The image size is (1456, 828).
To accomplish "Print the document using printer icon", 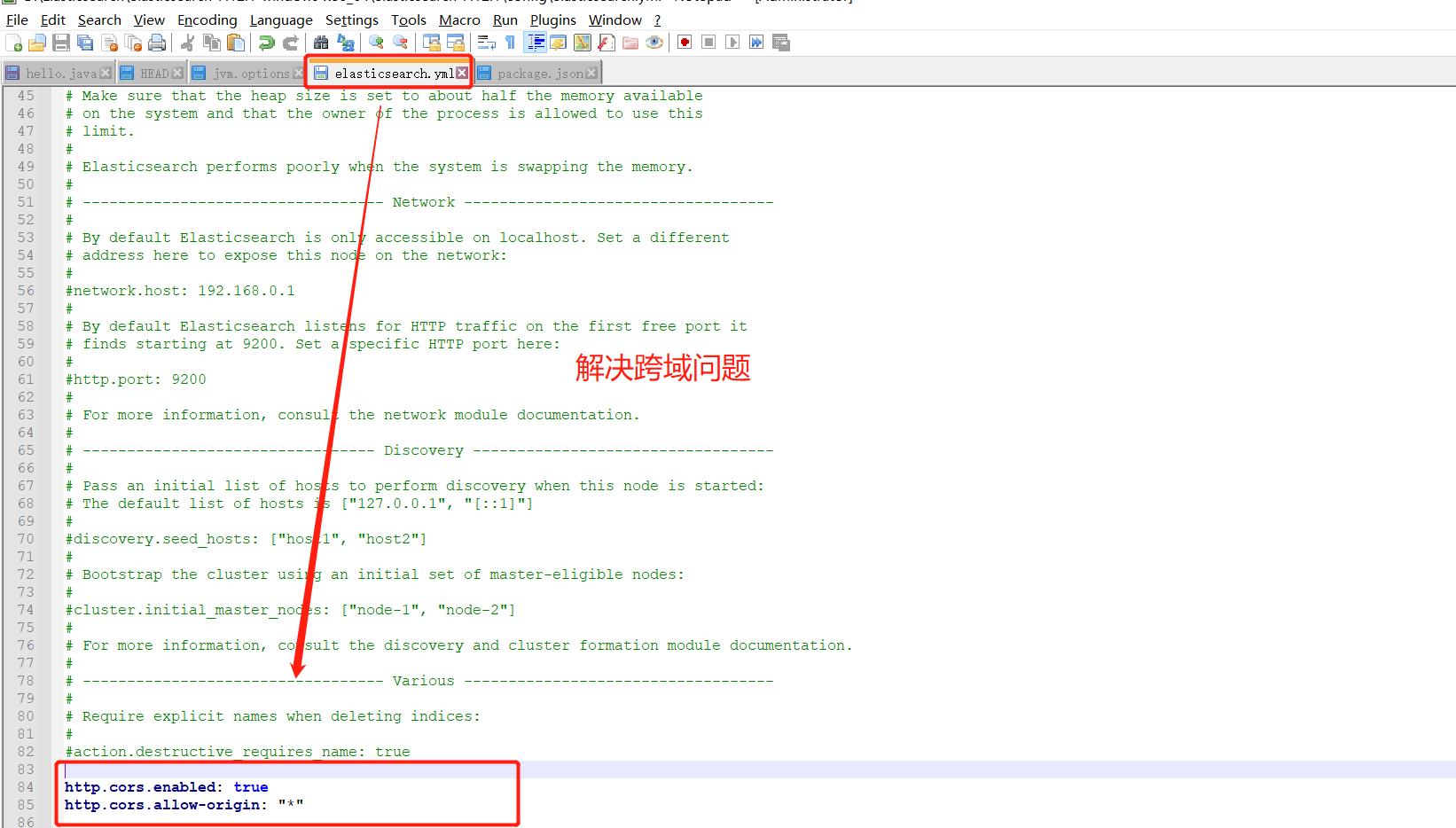I will coord(157,43).
